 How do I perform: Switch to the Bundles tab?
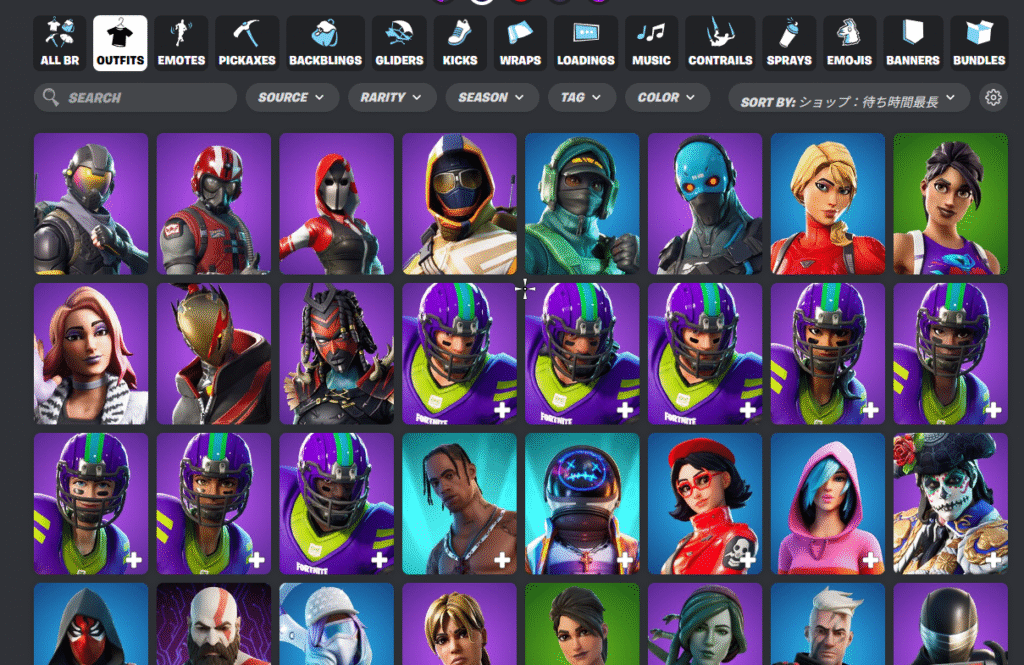[979, 43]
